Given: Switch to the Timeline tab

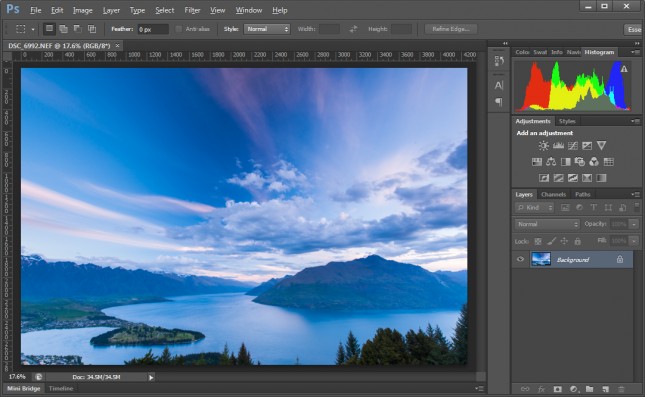Looking at the screenshot, I should click(x=61, y=388).
